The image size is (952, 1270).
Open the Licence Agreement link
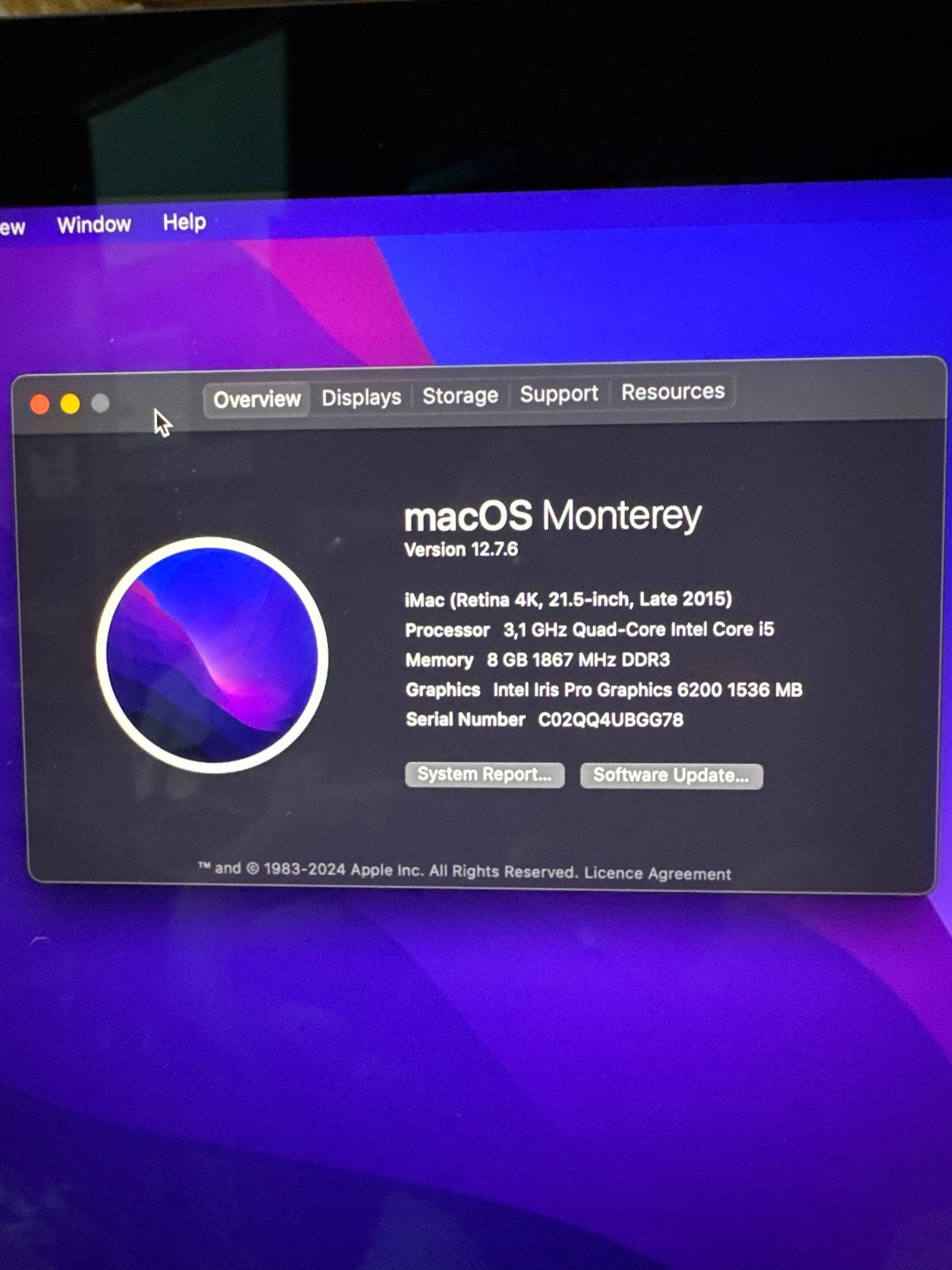[658, 873]
